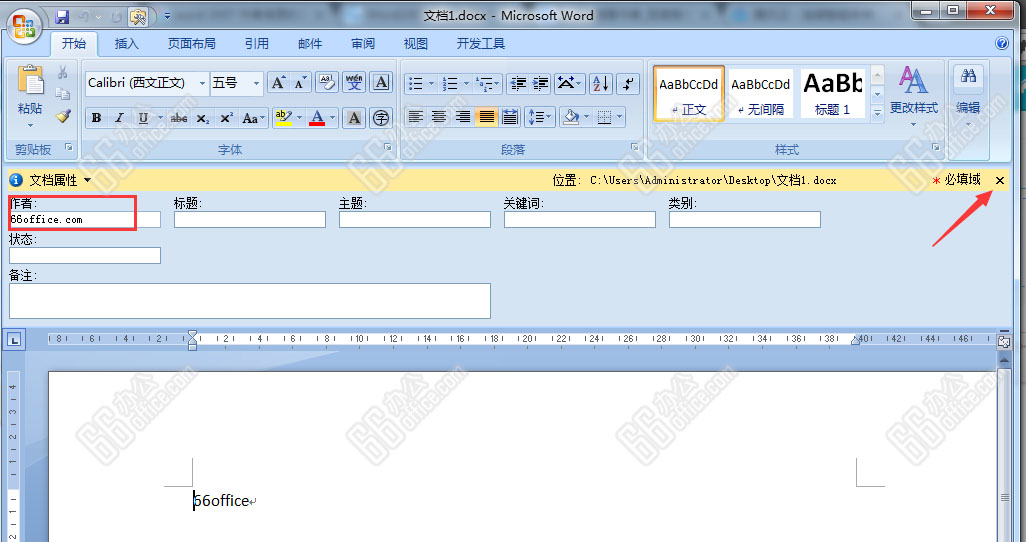
Task: Open highlight color dropdown arrow
Action: click(x=300, y=118)
